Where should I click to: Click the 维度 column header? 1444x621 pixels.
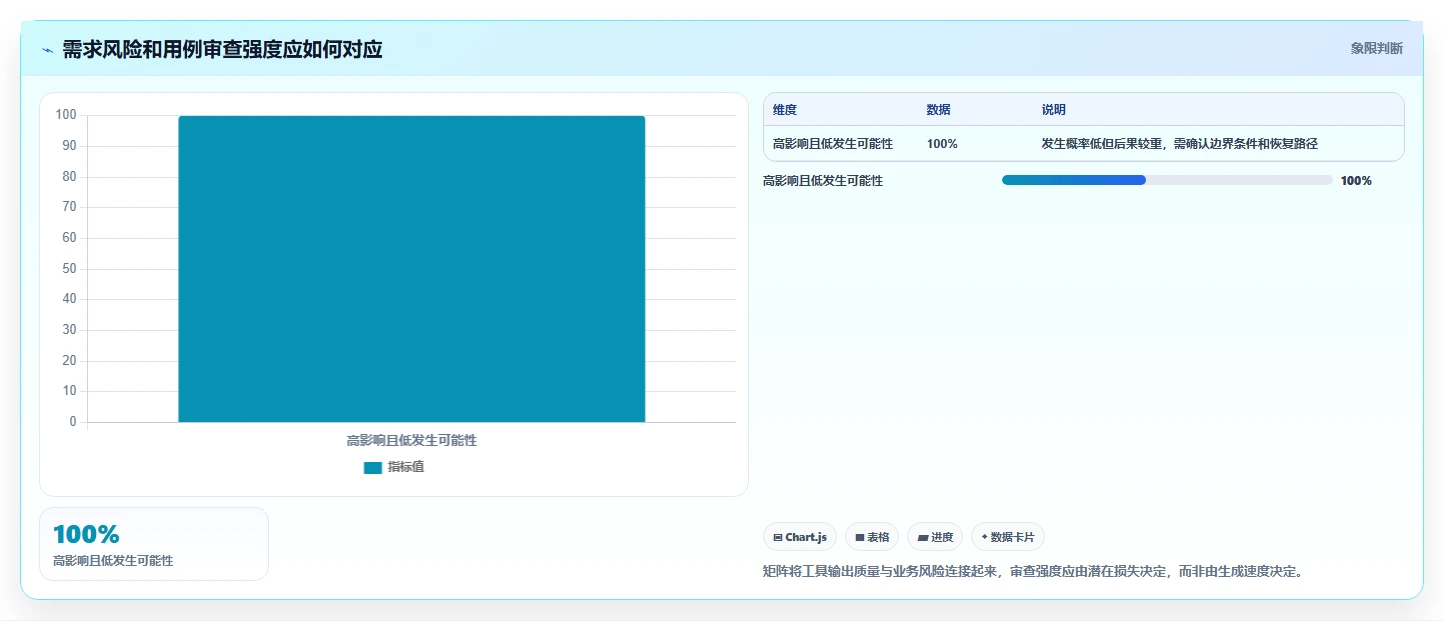pos(785,110)
